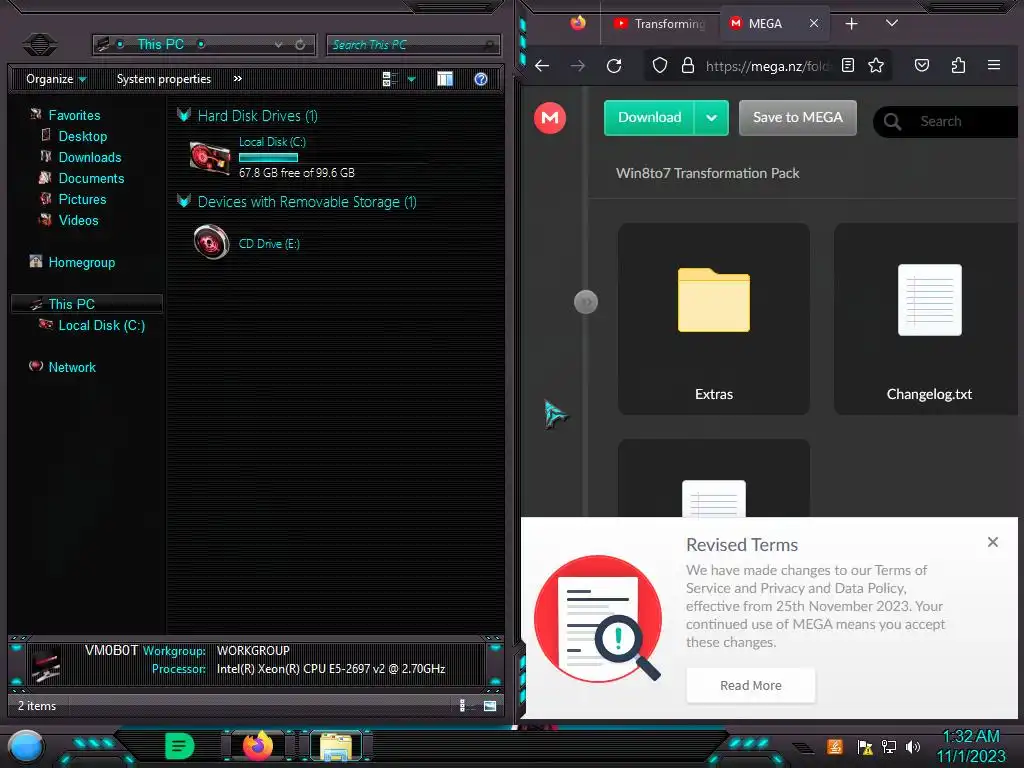Open the Extras folder
Viewport: 1024px width, 768px height.
coord(714,319)
